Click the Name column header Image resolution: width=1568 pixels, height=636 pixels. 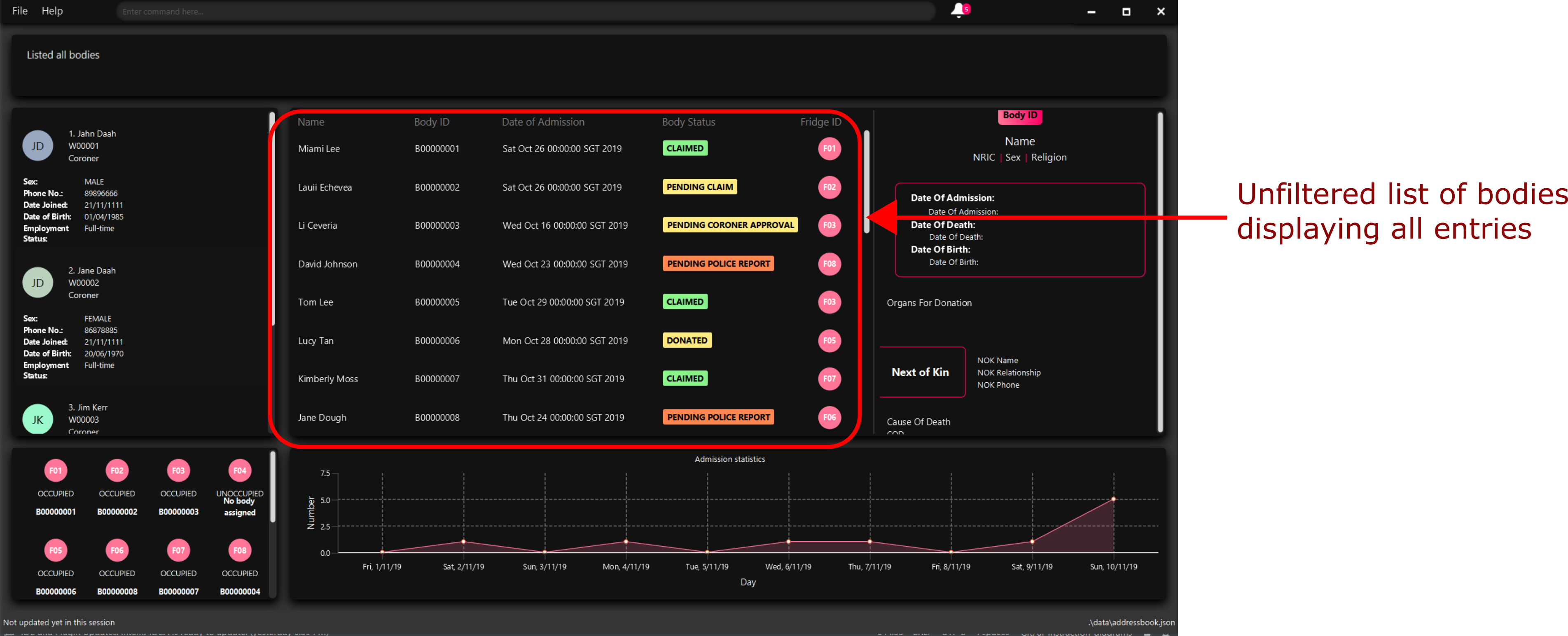(311, 122)
